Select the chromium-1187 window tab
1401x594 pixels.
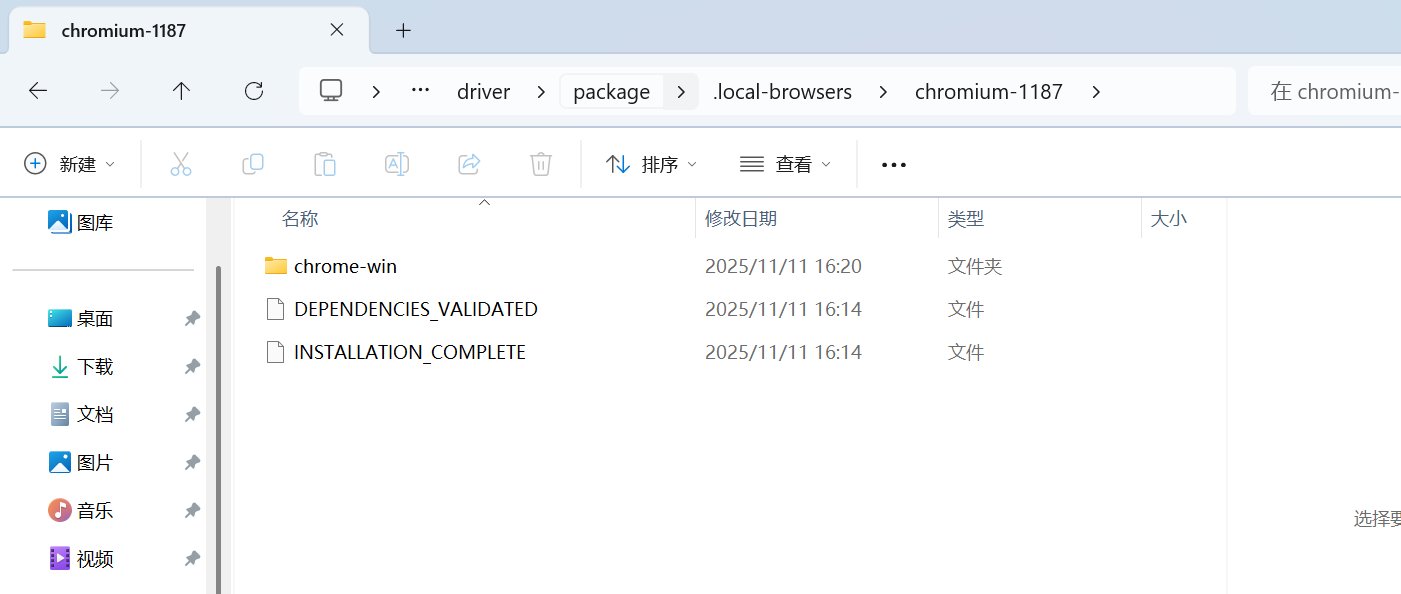(x=189, y=30)
